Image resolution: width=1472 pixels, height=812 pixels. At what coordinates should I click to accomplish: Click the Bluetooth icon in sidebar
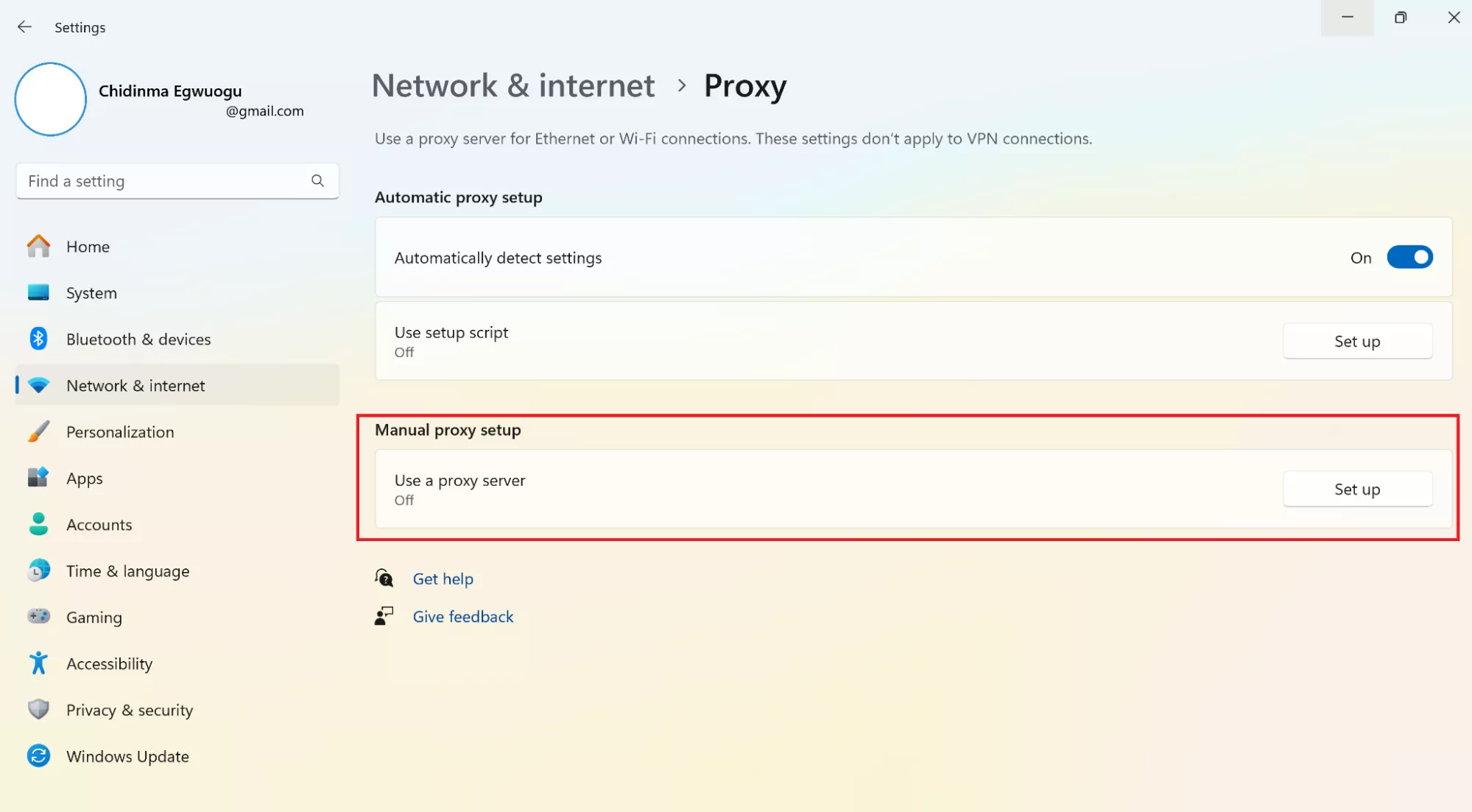click(38, 339)
